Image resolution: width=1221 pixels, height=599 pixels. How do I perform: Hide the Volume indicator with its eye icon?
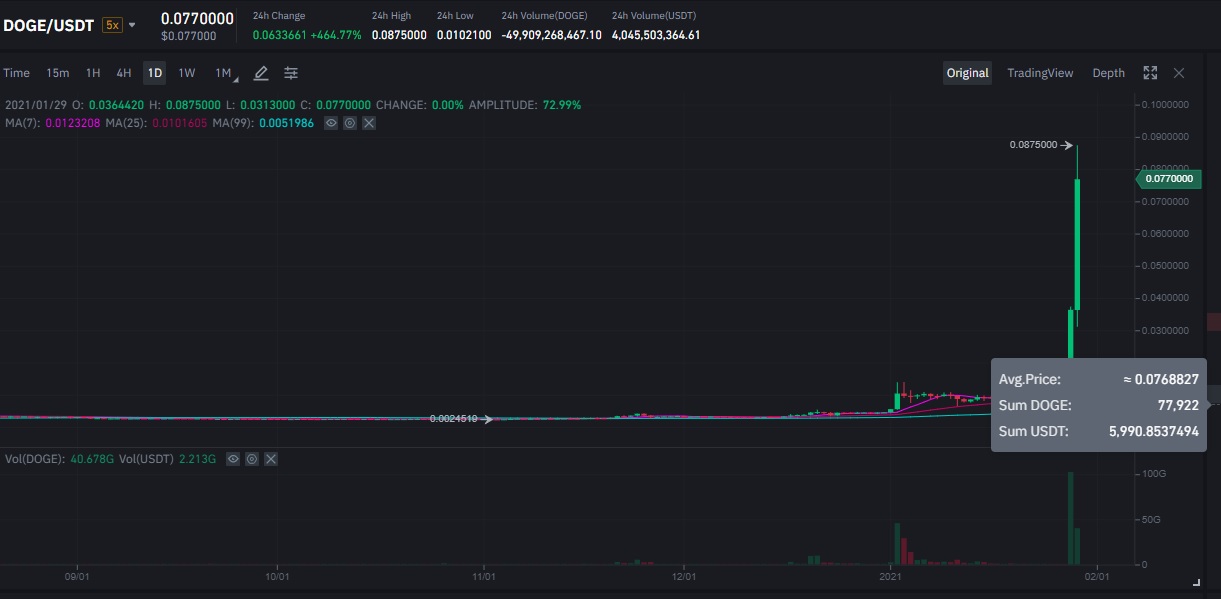click(x=233, y=458)
